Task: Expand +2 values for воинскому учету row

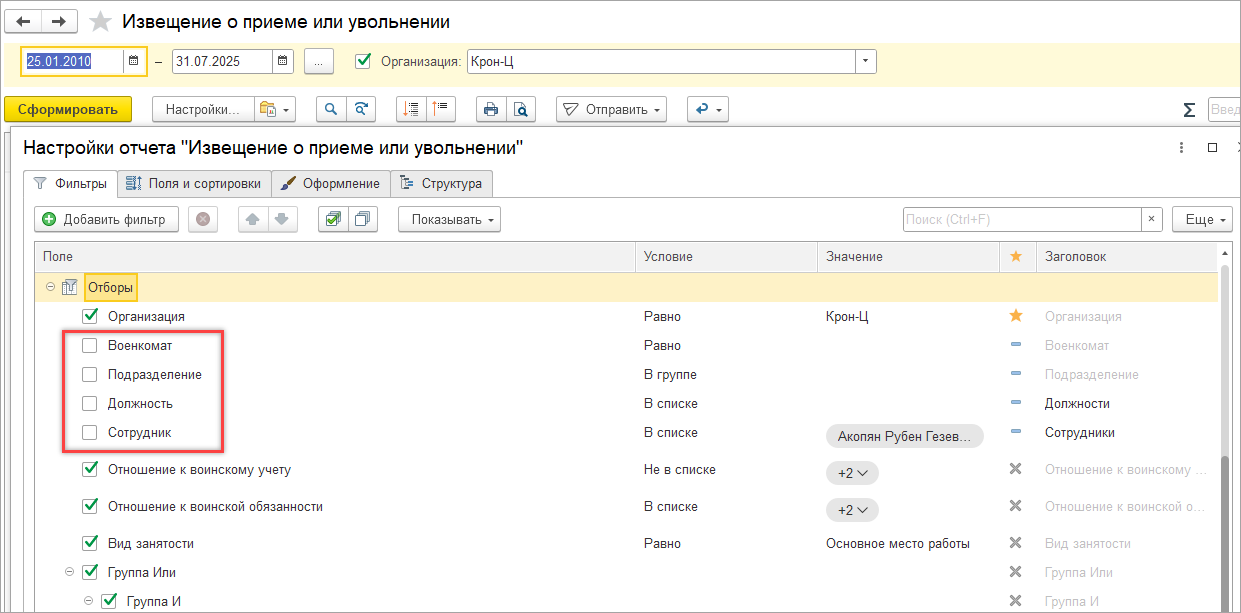Action: pyautogui.click(x=852, y=473)
